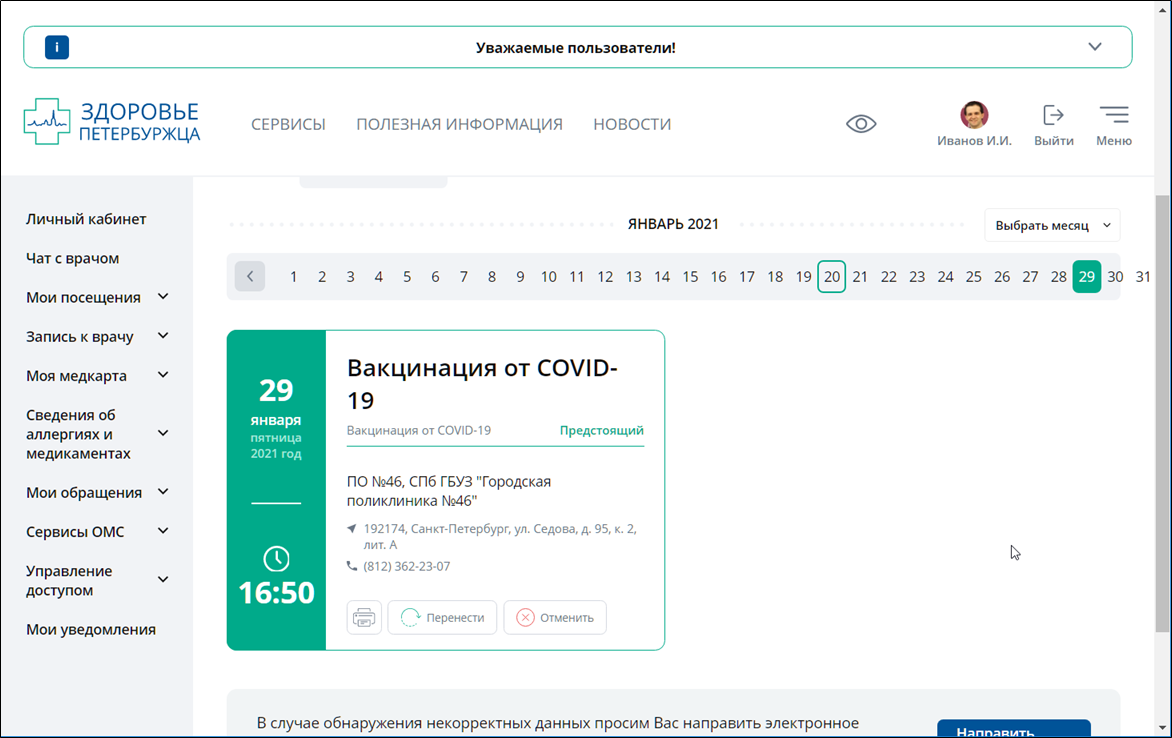Expand Мои обращения section
1172x738 pixels.
tap(163, 491)
